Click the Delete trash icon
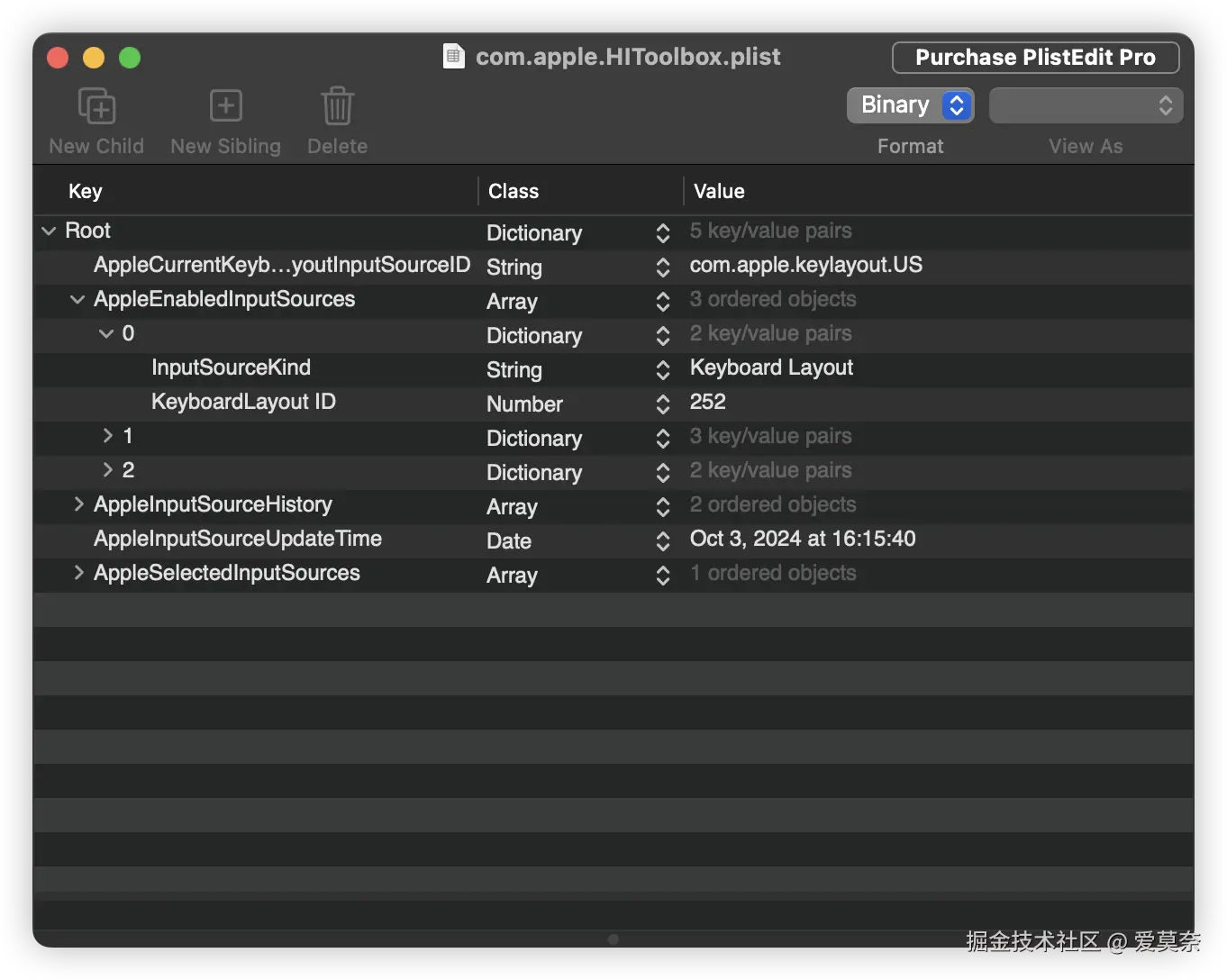 (337, 106)
